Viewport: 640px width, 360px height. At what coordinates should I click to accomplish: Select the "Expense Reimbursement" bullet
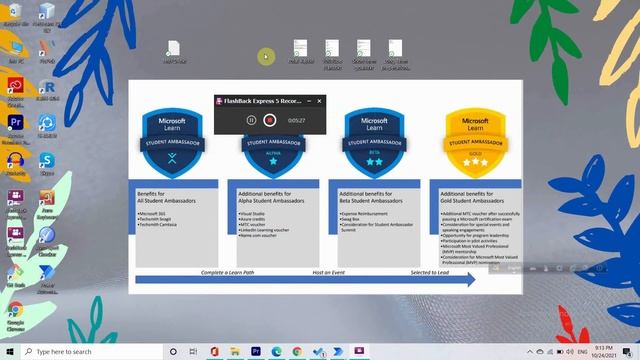[364, 213]
